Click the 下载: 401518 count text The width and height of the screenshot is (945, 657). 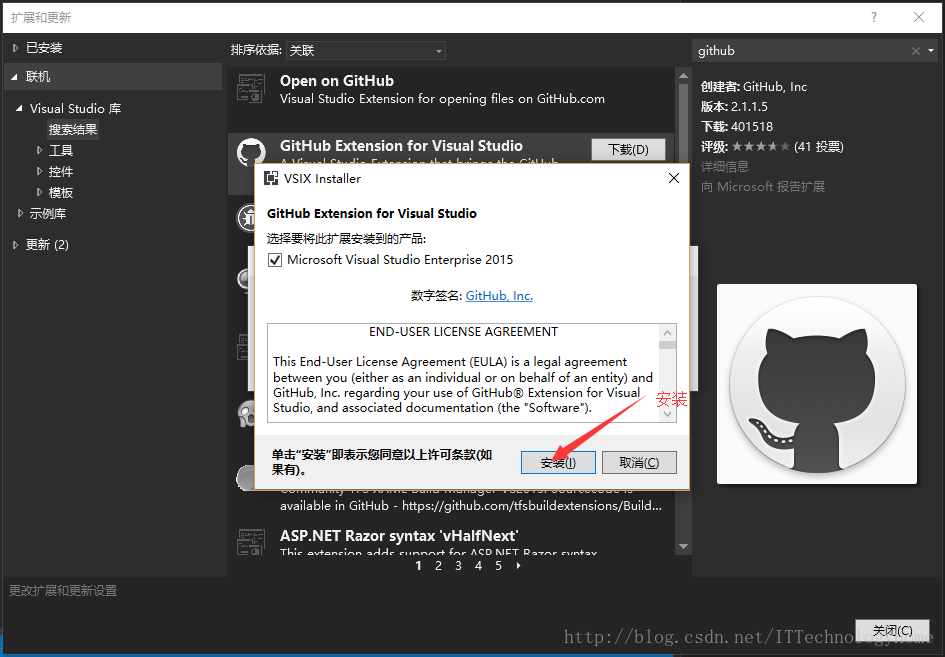pyautogui.click(x=736, y=127)
